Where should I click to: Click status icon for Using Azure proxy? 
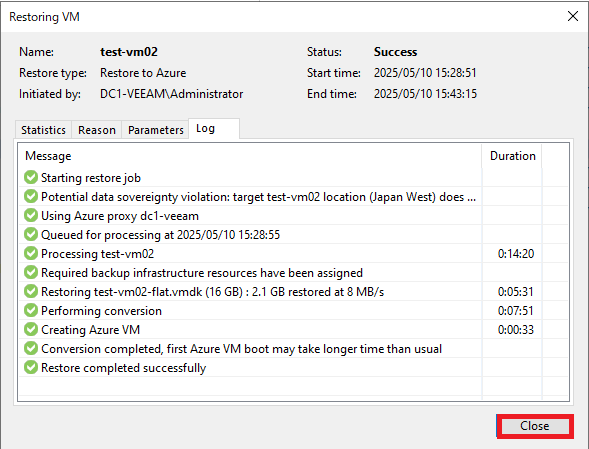31,215
